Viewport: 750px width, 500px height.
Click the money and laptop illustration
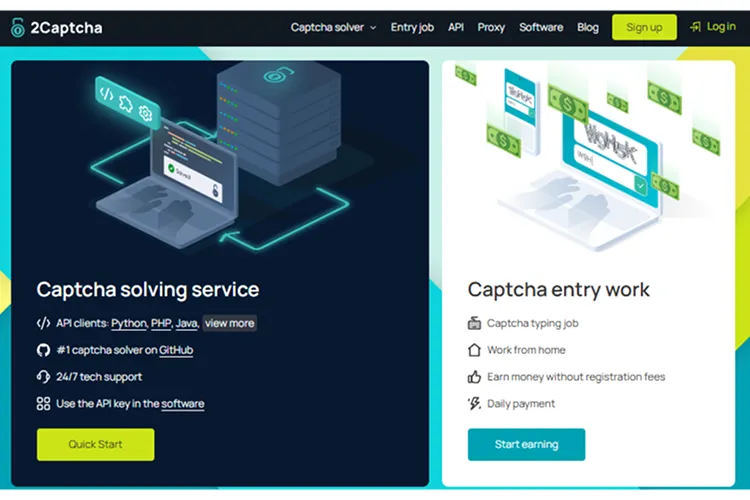pos(588,158)
